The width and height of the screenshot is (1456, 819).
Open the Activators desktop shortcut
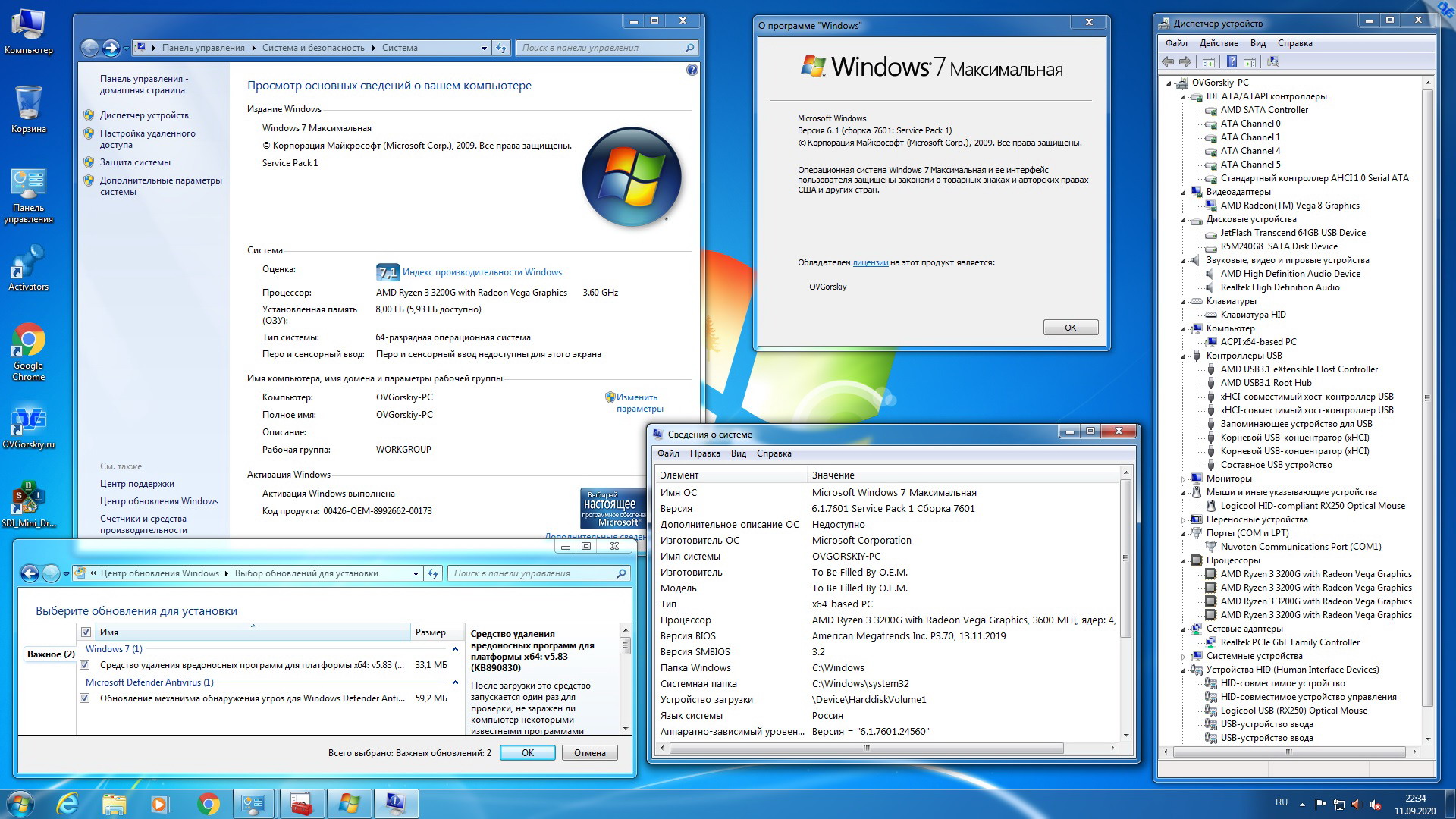pos(29,268)
